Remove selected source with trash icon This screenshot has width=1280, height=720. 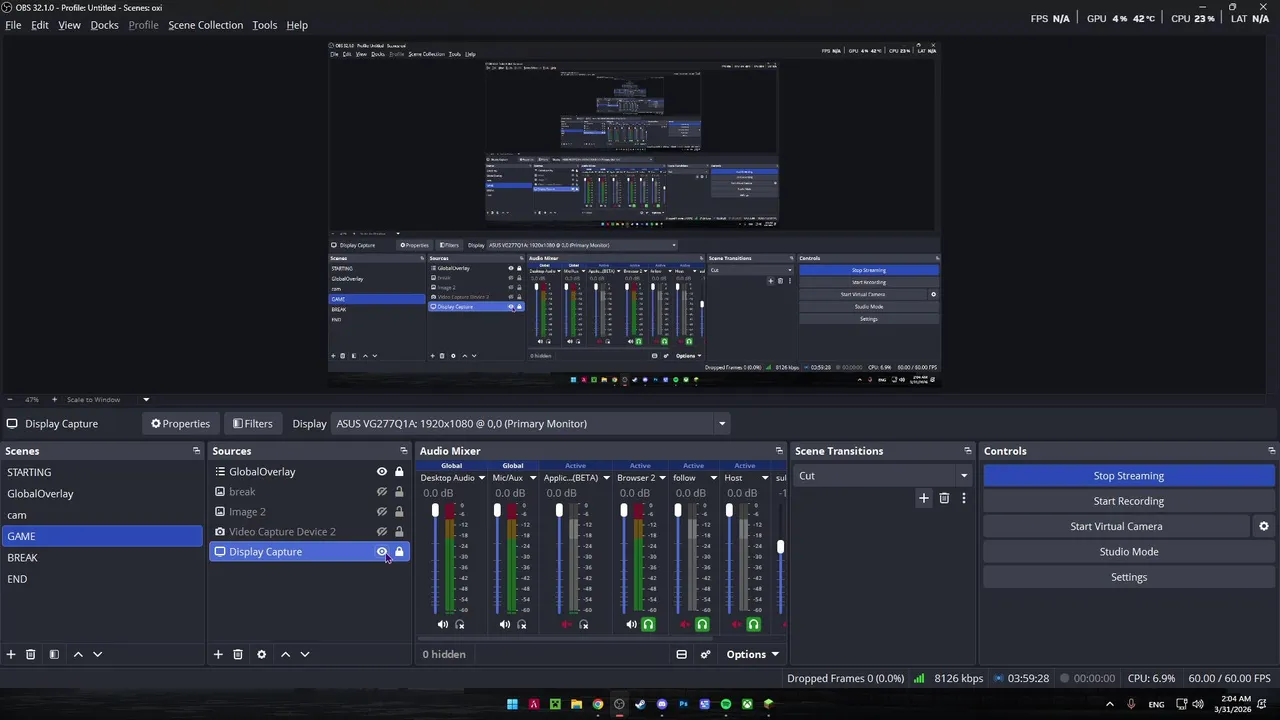coord(238,654)
